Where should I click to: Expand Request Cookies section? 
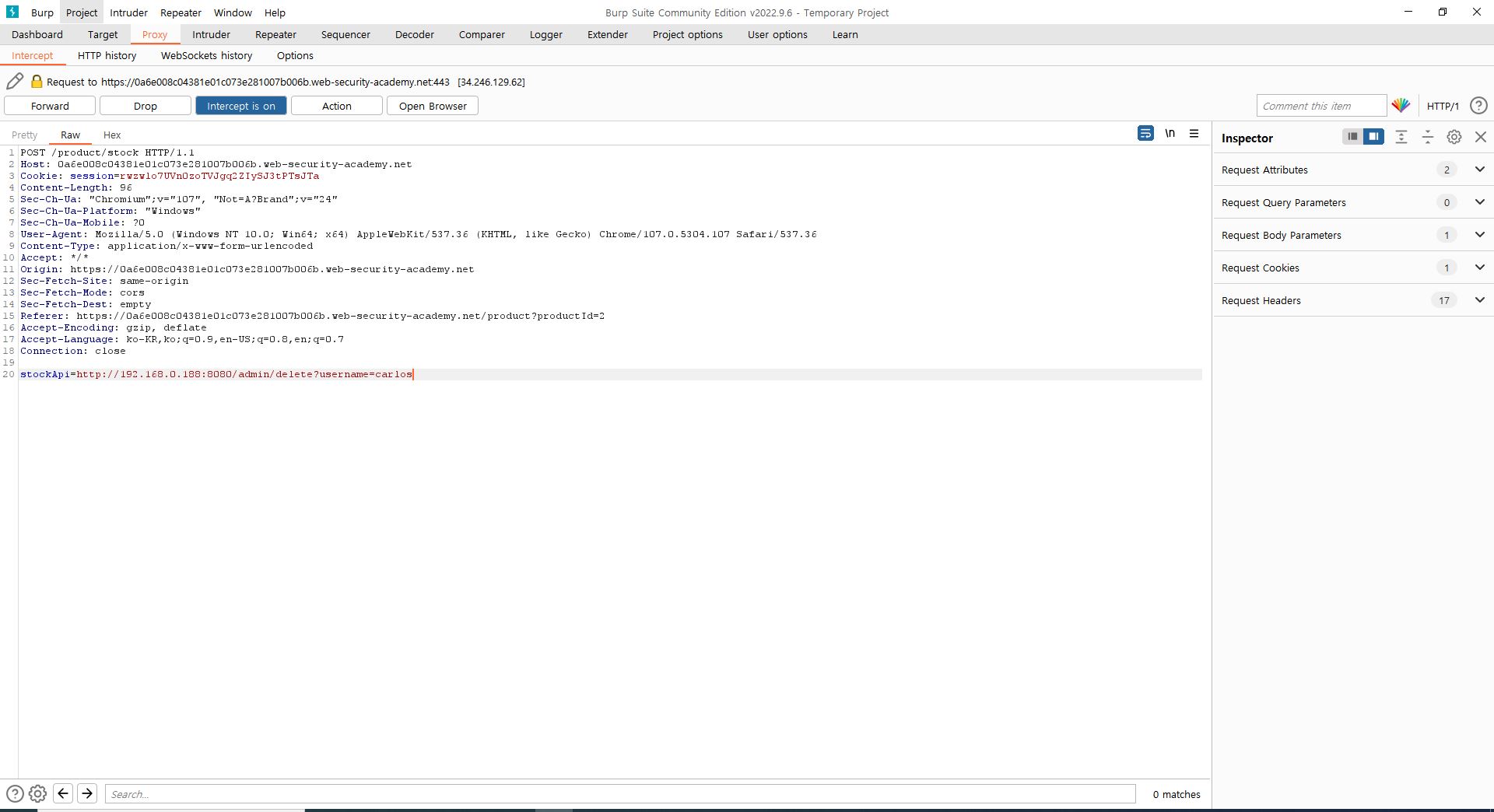click(1479, 268)
